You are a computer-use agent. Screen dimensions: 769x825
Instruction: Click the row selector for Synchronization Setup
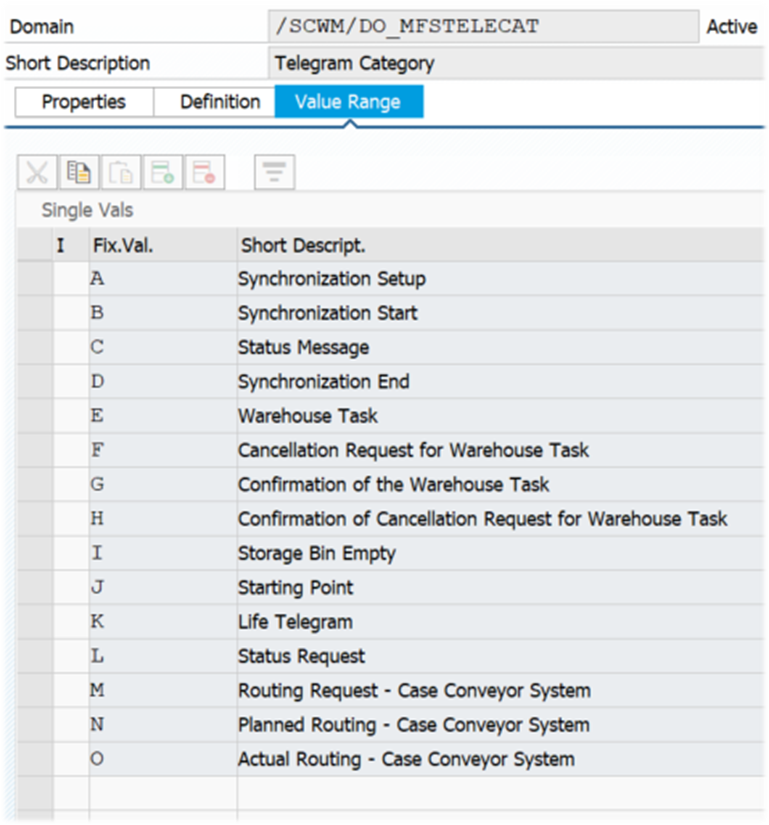[x=35, y=278]
